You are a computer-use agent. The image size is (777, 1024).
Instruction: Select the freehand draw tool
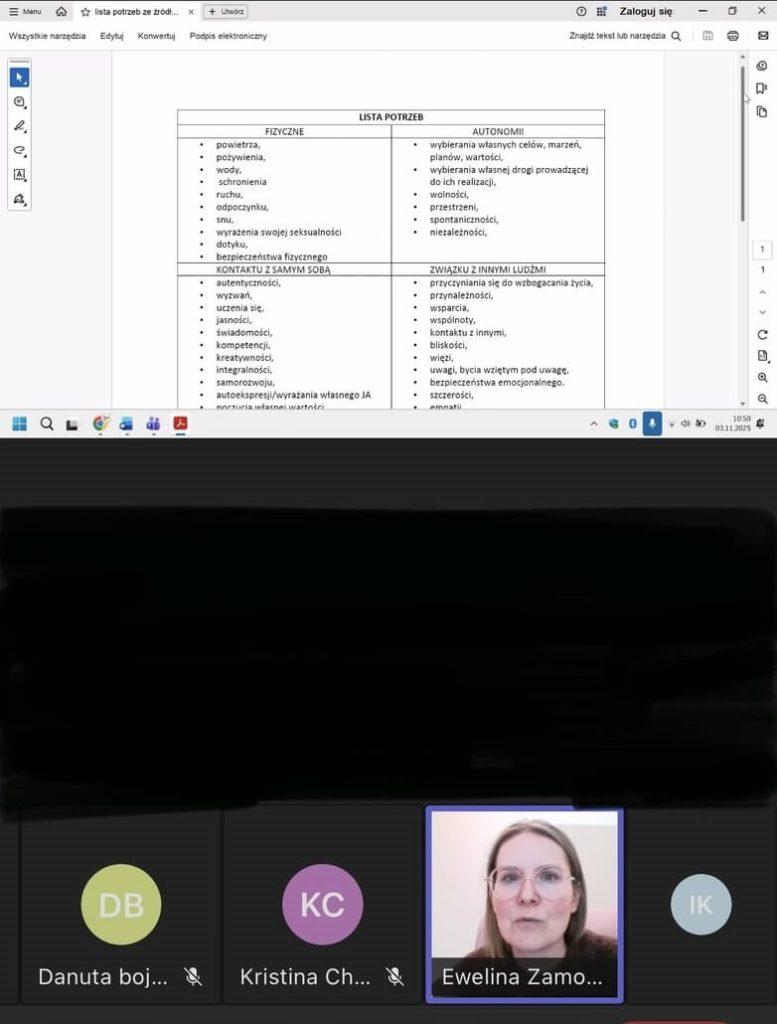point(20,151)
